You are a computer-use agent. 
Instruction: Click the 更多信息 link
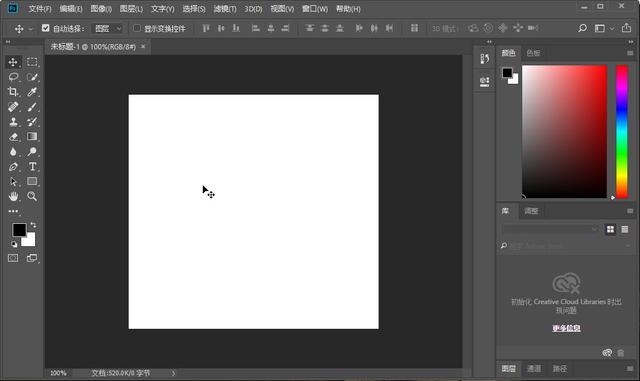tap(566, 328)
